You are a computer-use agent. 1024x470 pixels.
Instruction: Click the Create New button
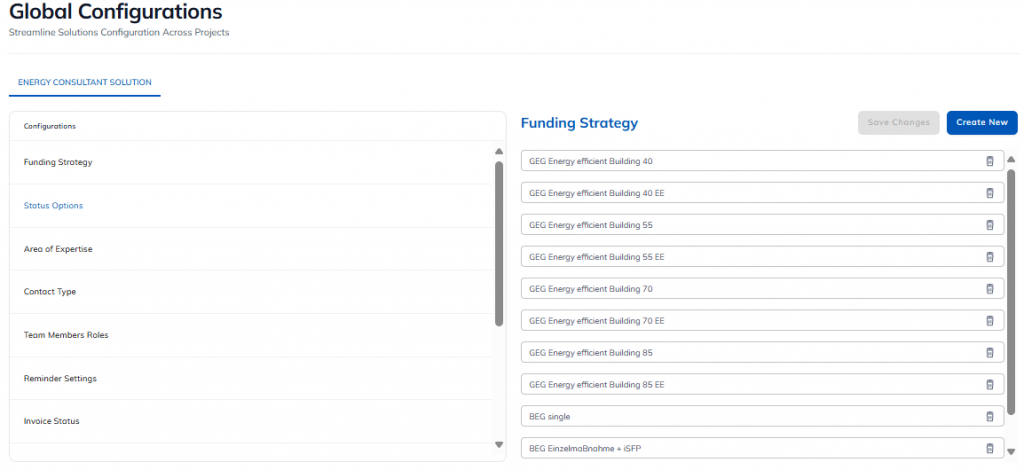point(981,123)
